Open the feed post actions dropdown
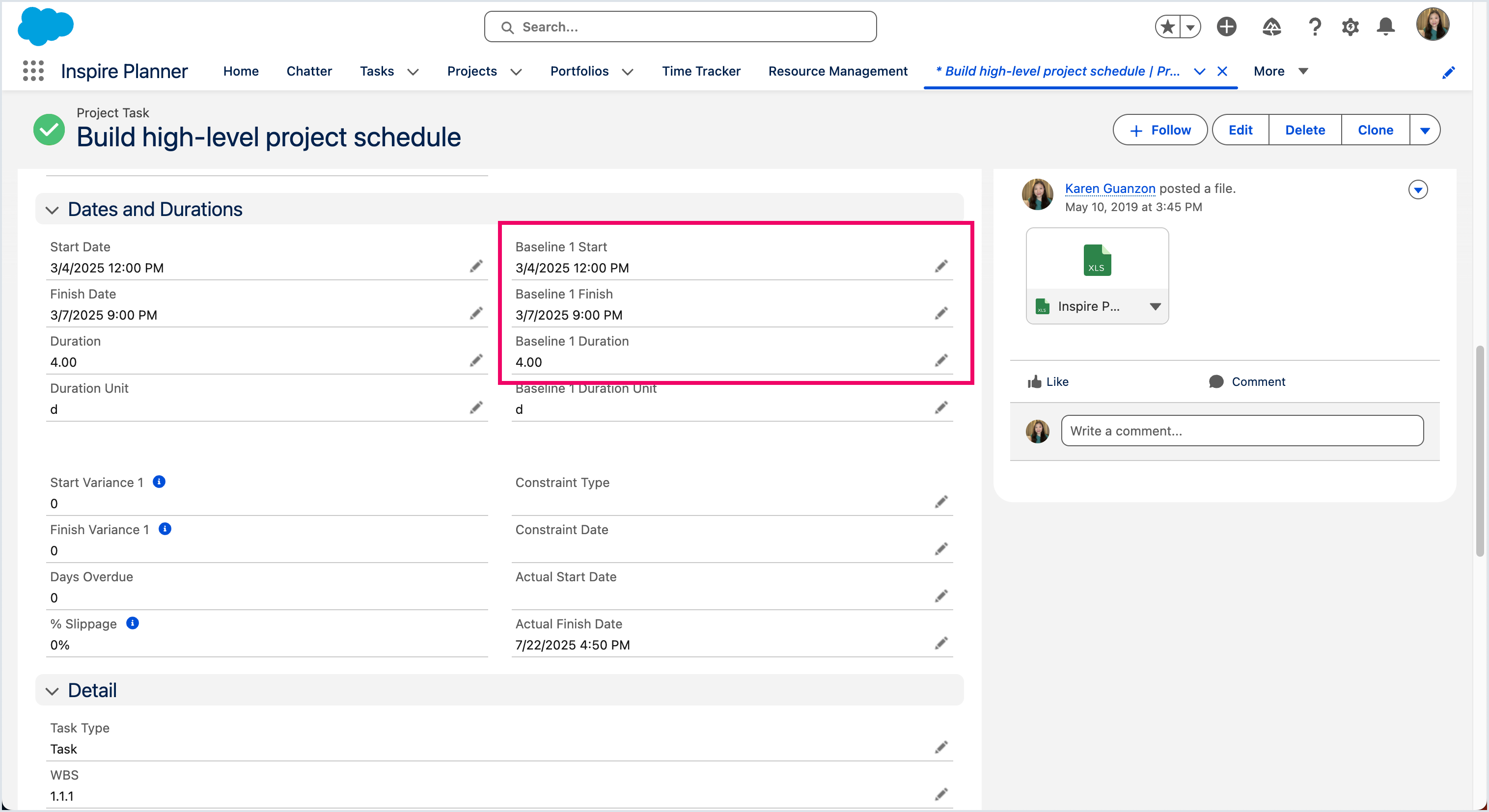Viewport: 1489px width, 812px height. point(1417,189)
